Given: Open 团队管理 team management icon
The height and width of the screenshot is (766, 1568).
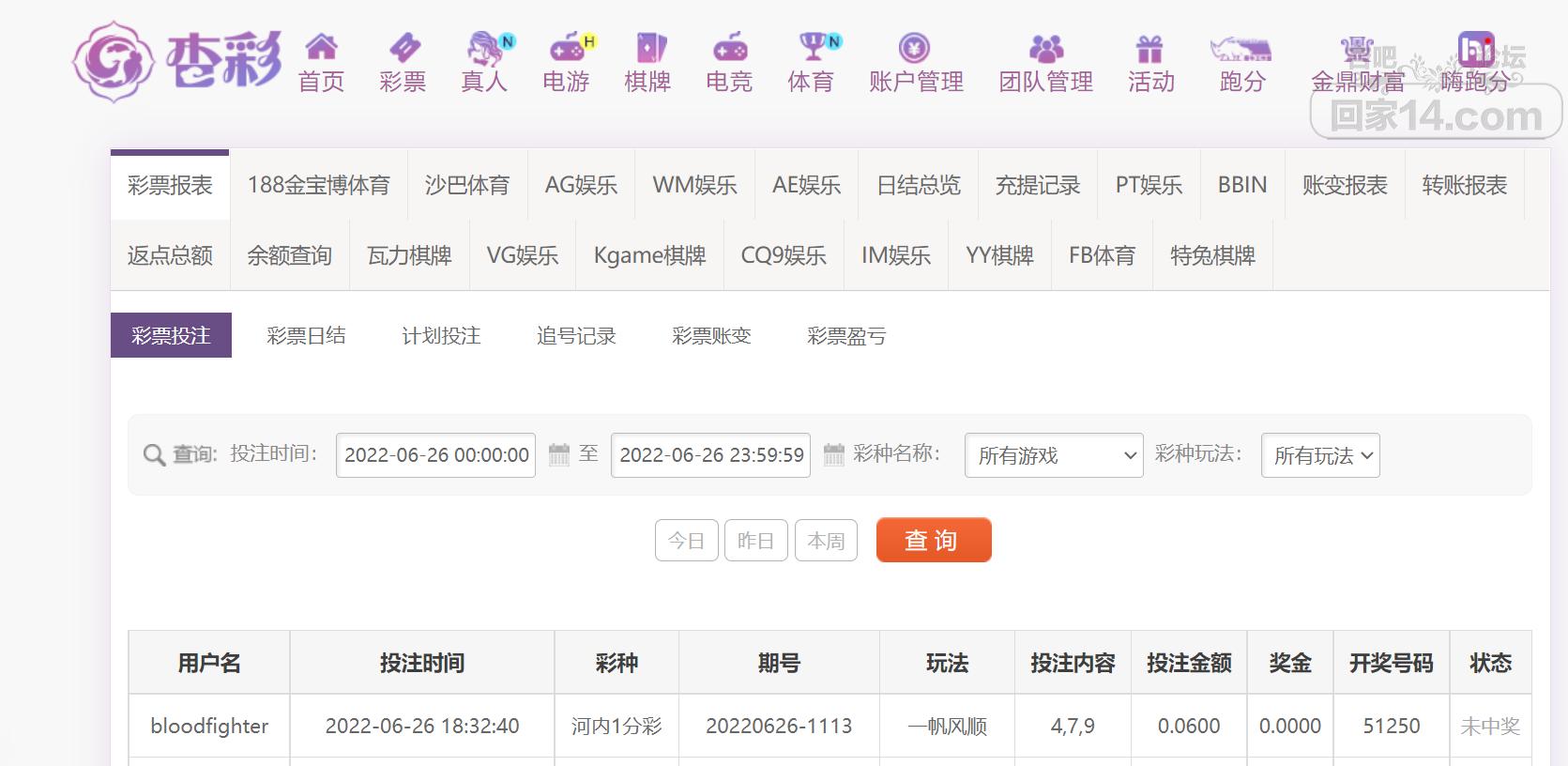Looking at the screenshot, I should click(x=1046, y=47).
